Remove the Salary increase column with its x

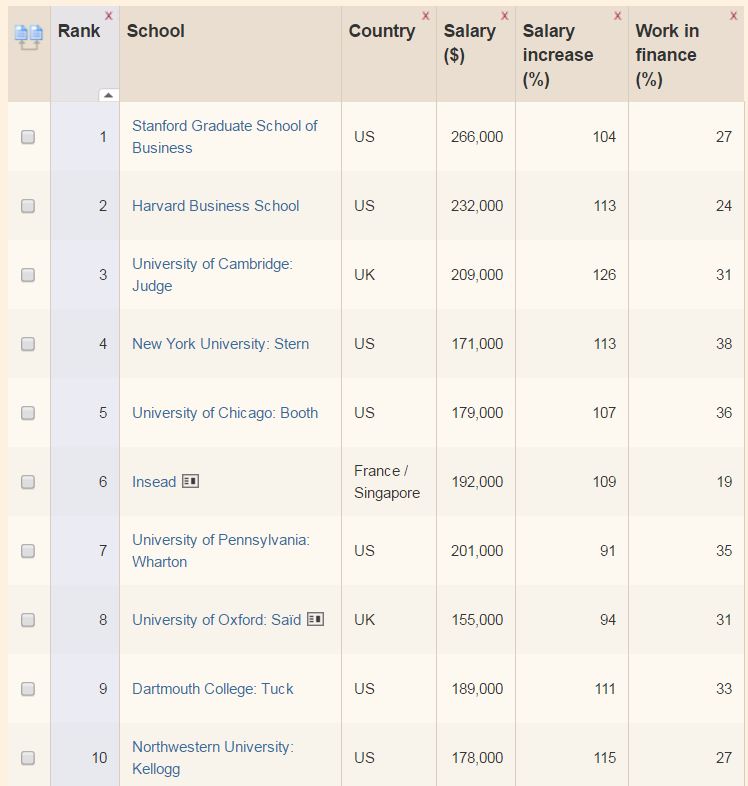coord(618,16)
